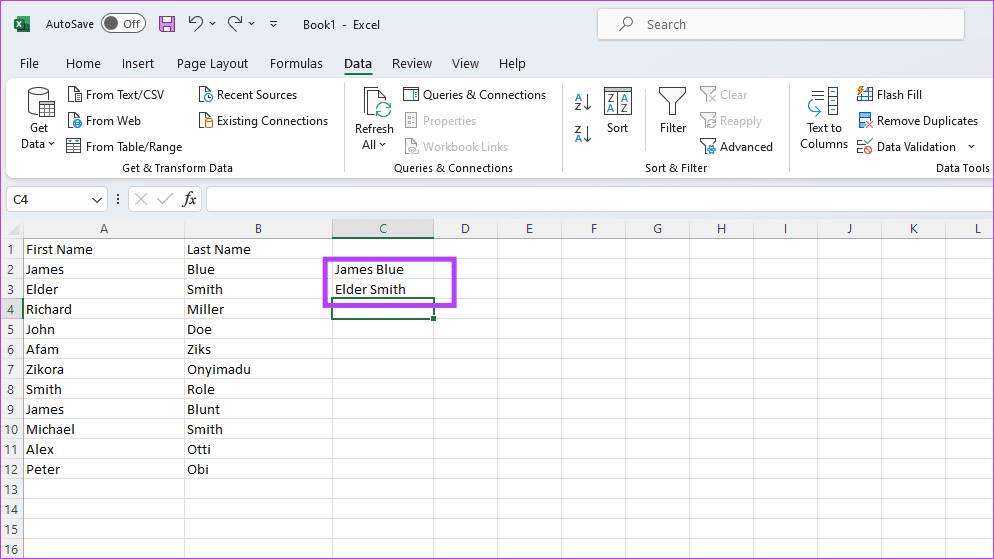Viewport: 994px width, 559px height.
Task: Select the 'Last Name' header cell
Action: (258, 249)
